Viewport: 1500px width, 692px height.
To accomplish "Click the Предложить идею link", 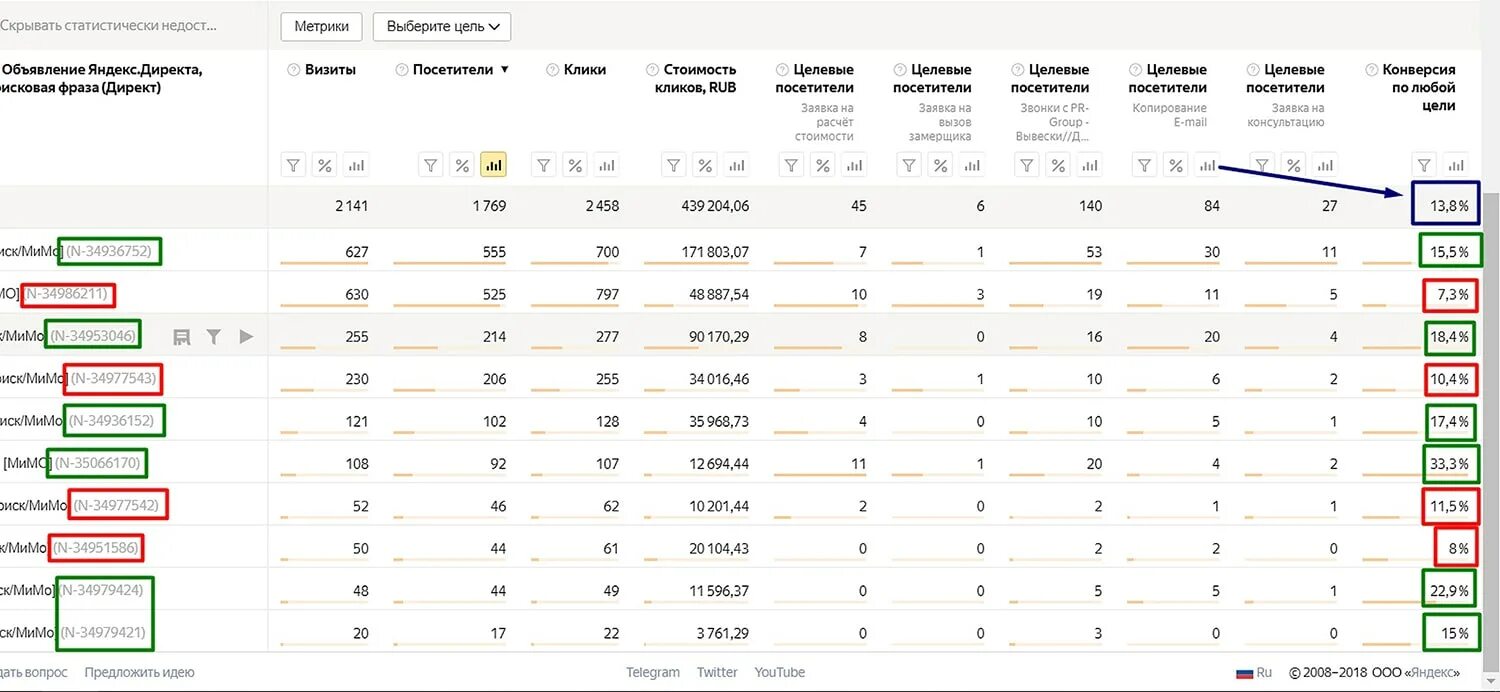I will [x=140, y=672].
